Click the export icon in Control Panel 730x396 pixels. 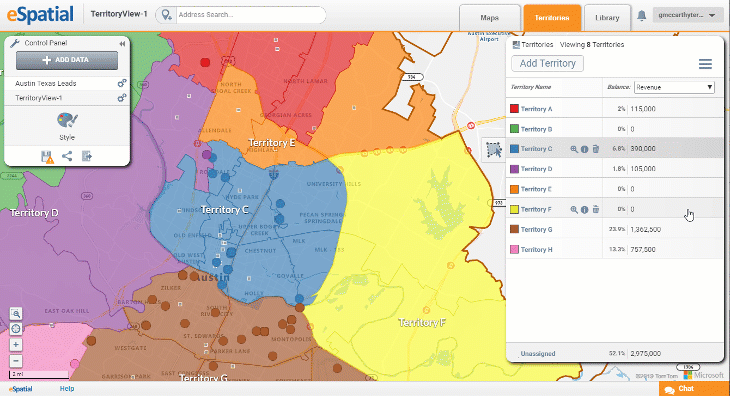point(87,156)
